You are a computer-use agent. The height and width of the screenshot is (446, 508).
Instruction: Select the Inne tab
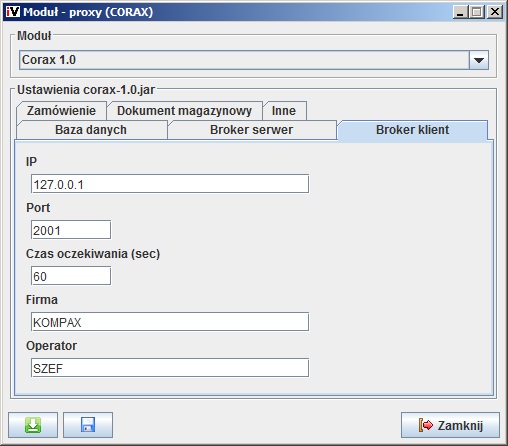coord(284,111)
